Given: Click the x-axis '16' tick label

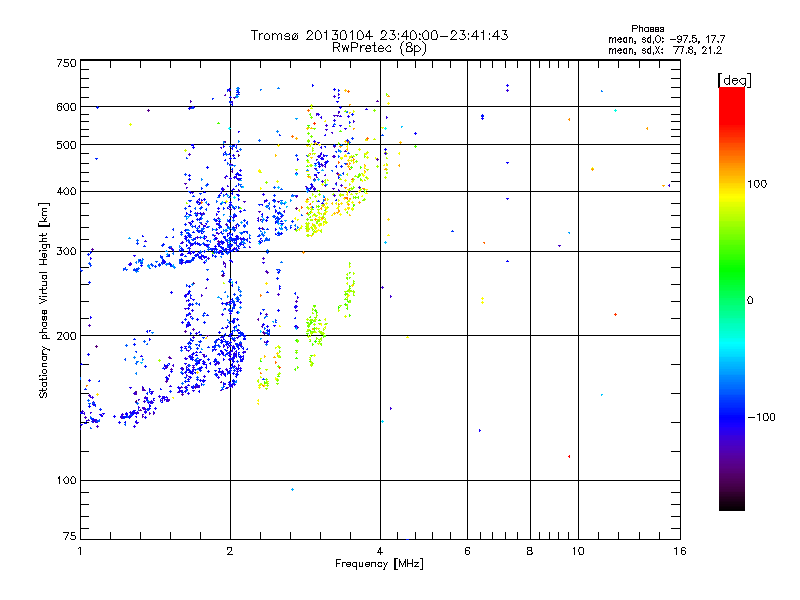Looking at the screenshot, I should [x=680, y=551].
